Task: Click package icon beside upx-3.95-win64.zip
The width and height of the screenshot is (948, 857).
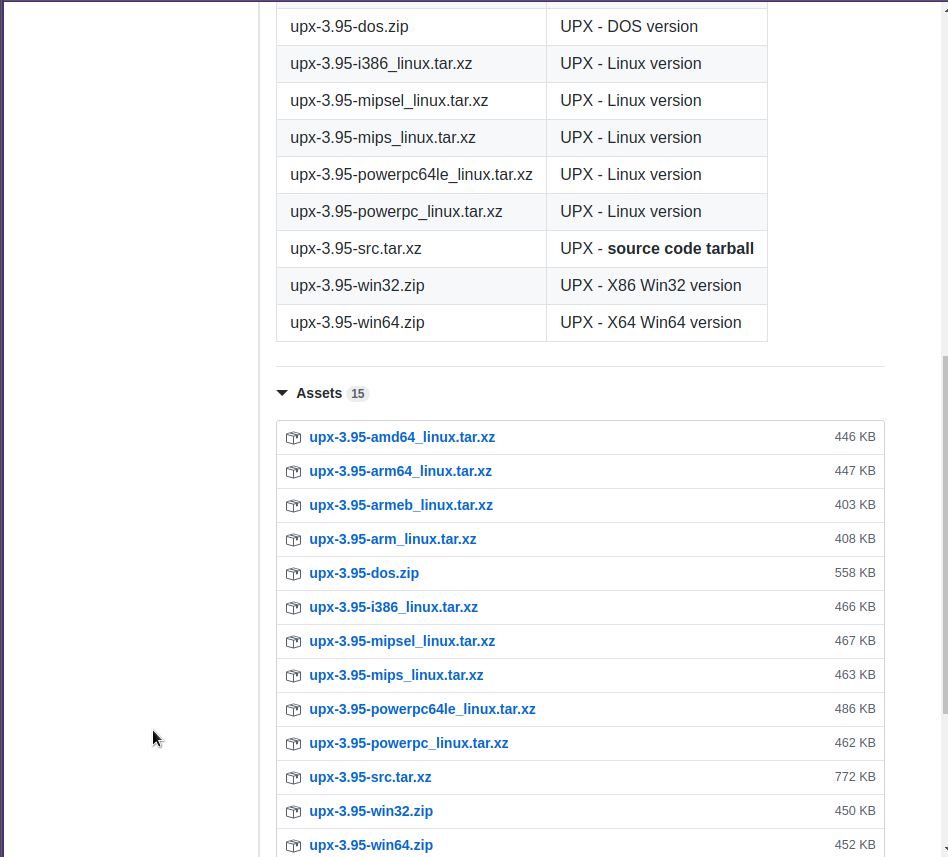Action: 293,845
